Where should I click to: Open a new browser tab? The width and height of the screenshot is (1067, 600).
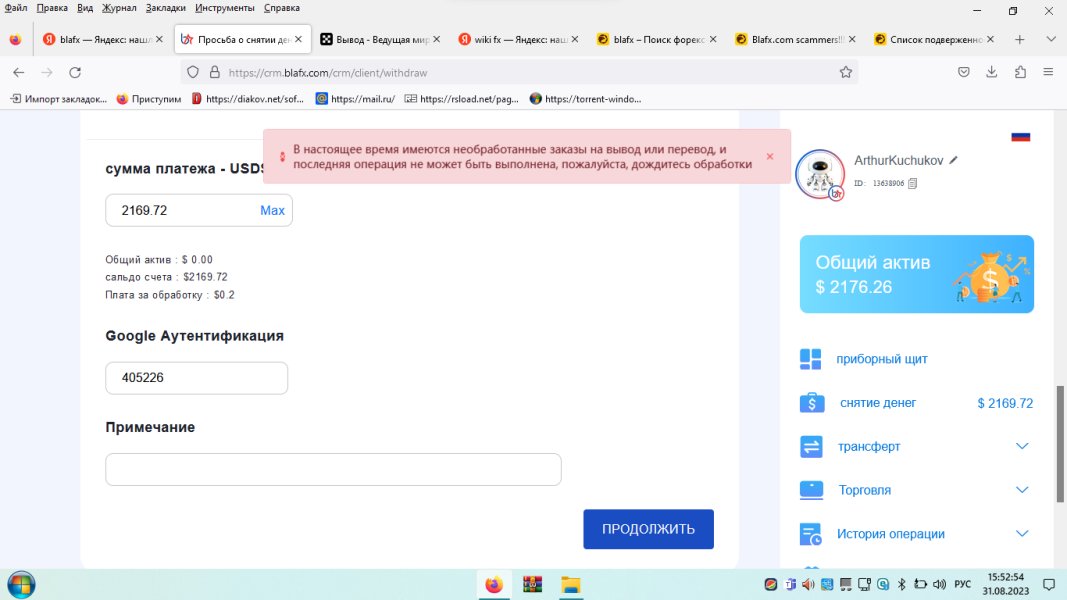[x=1019, y=39]
